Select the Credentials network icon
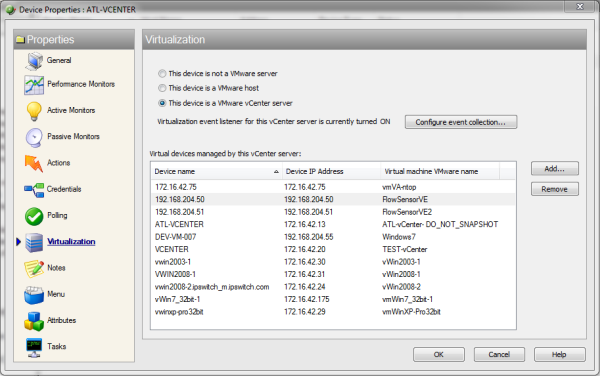This screenshot has height=376, width=600. click(34, 190)
